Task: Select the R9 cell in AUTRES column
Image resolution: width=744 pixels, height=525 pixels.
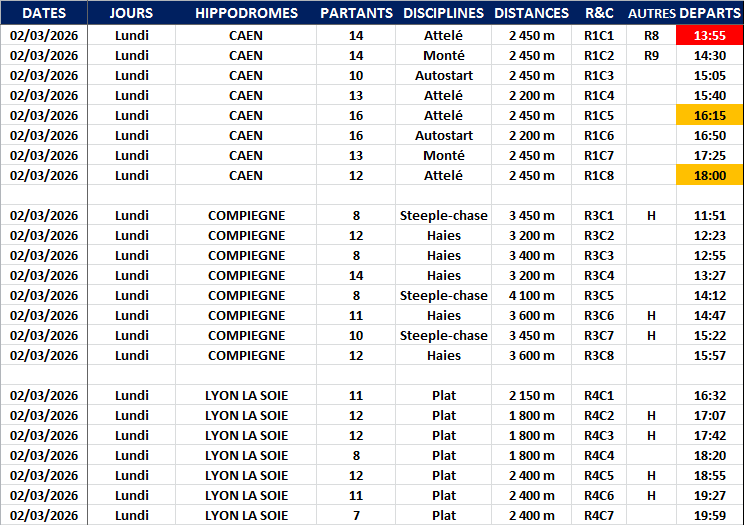Action: pos(651,55)
